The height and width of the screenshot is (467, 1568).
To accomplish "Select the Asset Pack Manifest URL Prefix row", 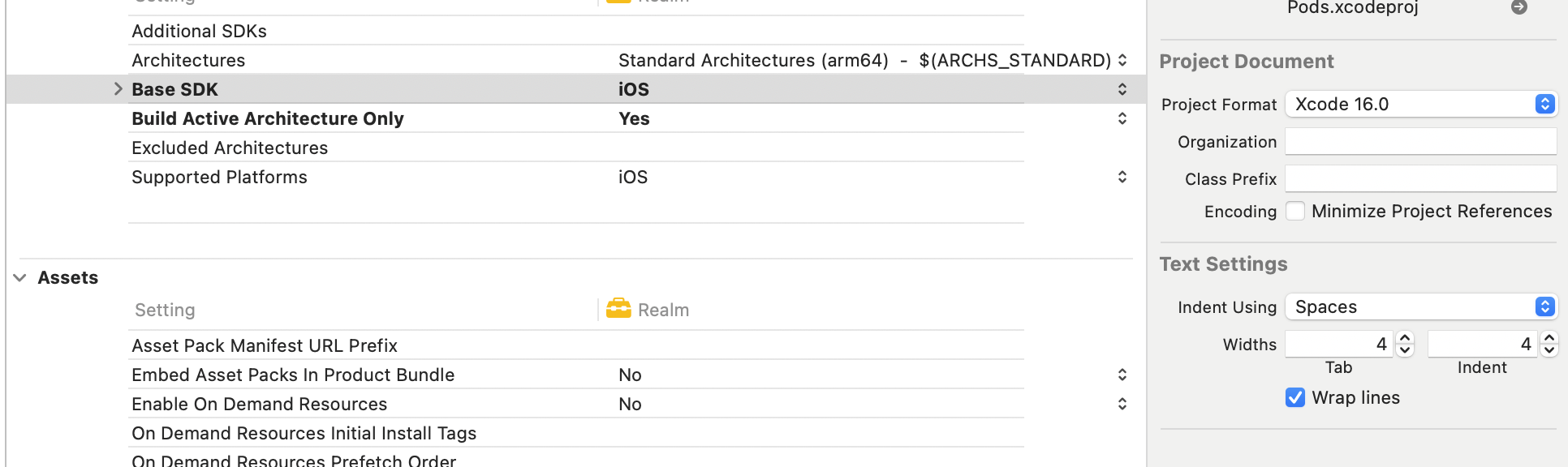I will [x=576, y=345].
